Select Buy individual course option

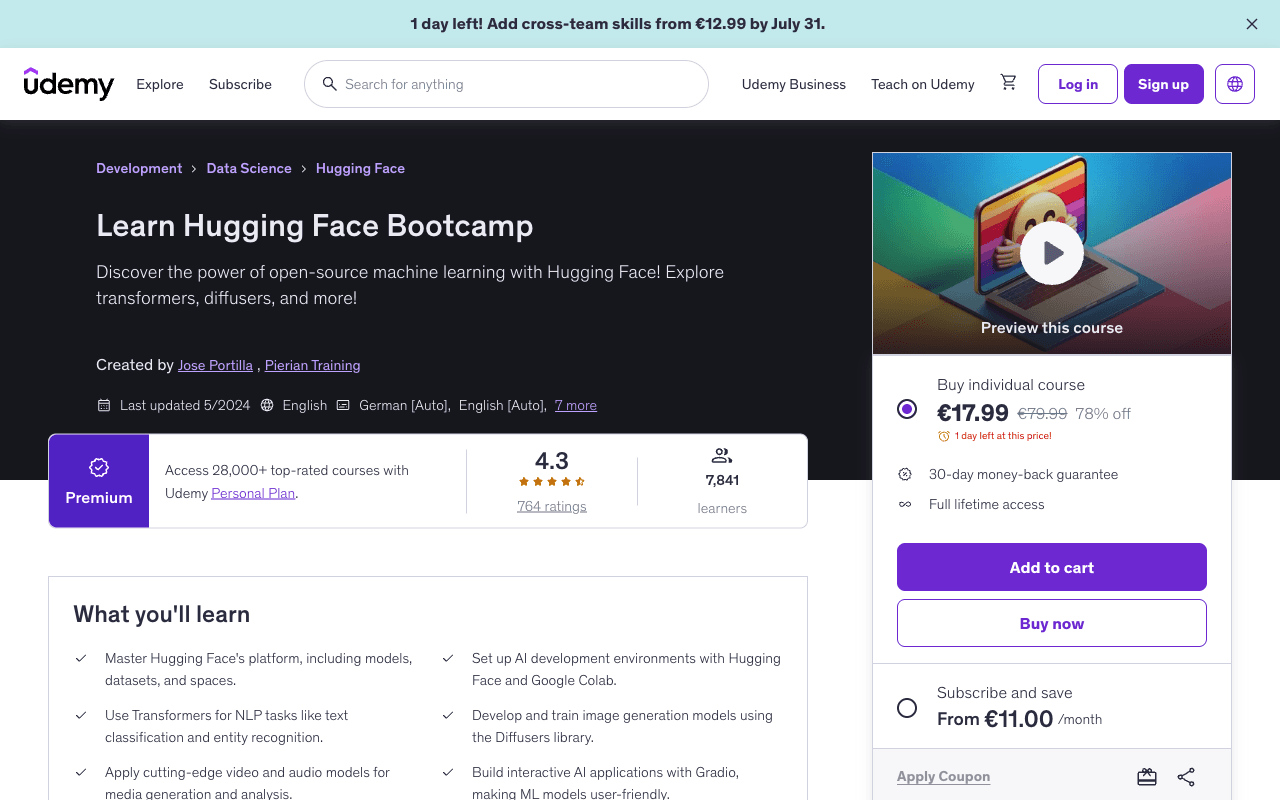pyautogui.click(x=907, y=408)
